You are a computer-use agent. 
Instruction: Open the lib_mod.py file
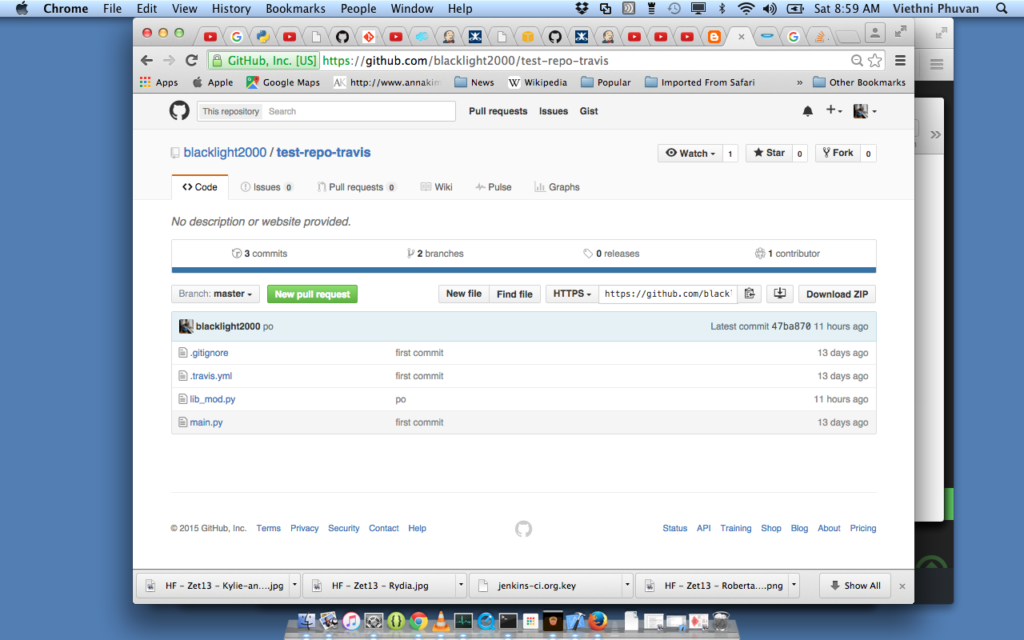(x=212, y=399)
